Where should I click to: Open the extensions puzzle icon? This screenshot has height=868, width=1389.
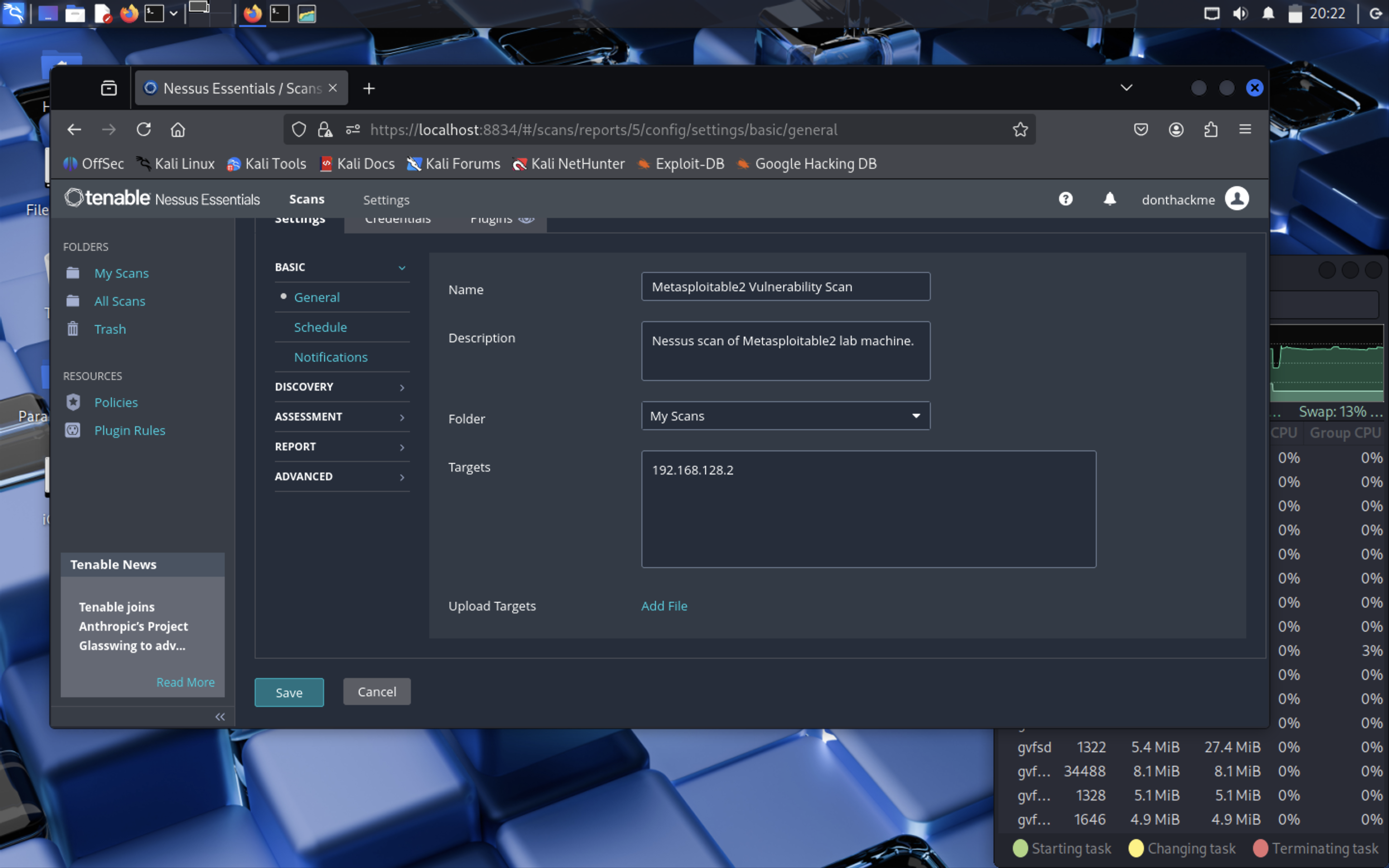pos(1211,129)
